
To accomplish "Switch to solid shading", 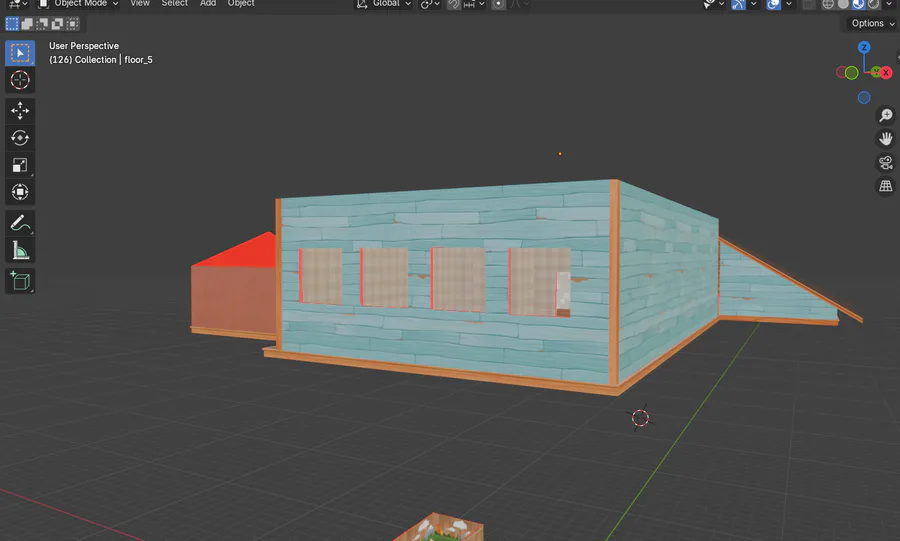I will [843, 4].
